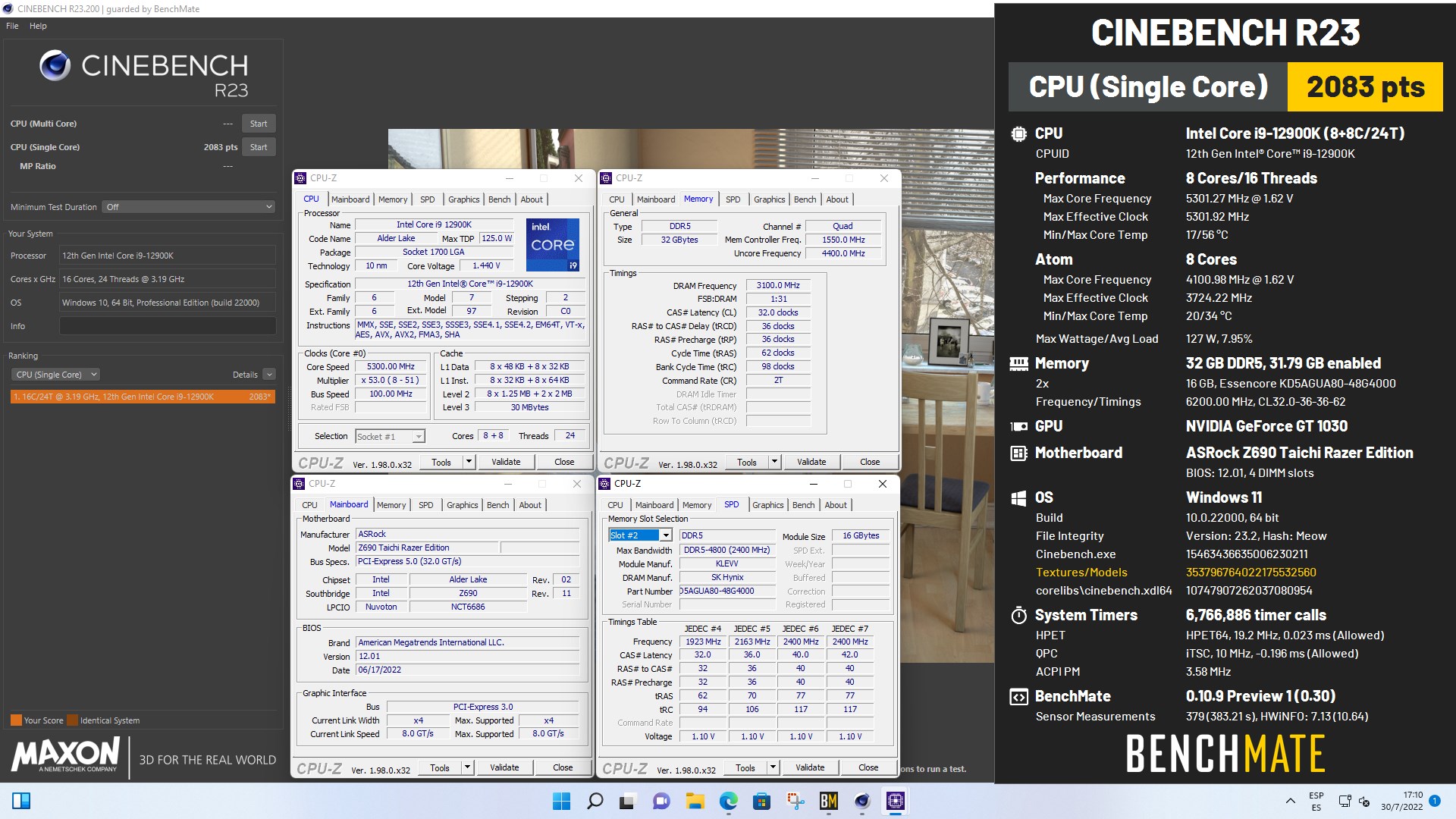This screenshot has height=819, width=1456.
Task: Click the NVIDIA GeForce GT 1030 text
Action: point(1266,426)
